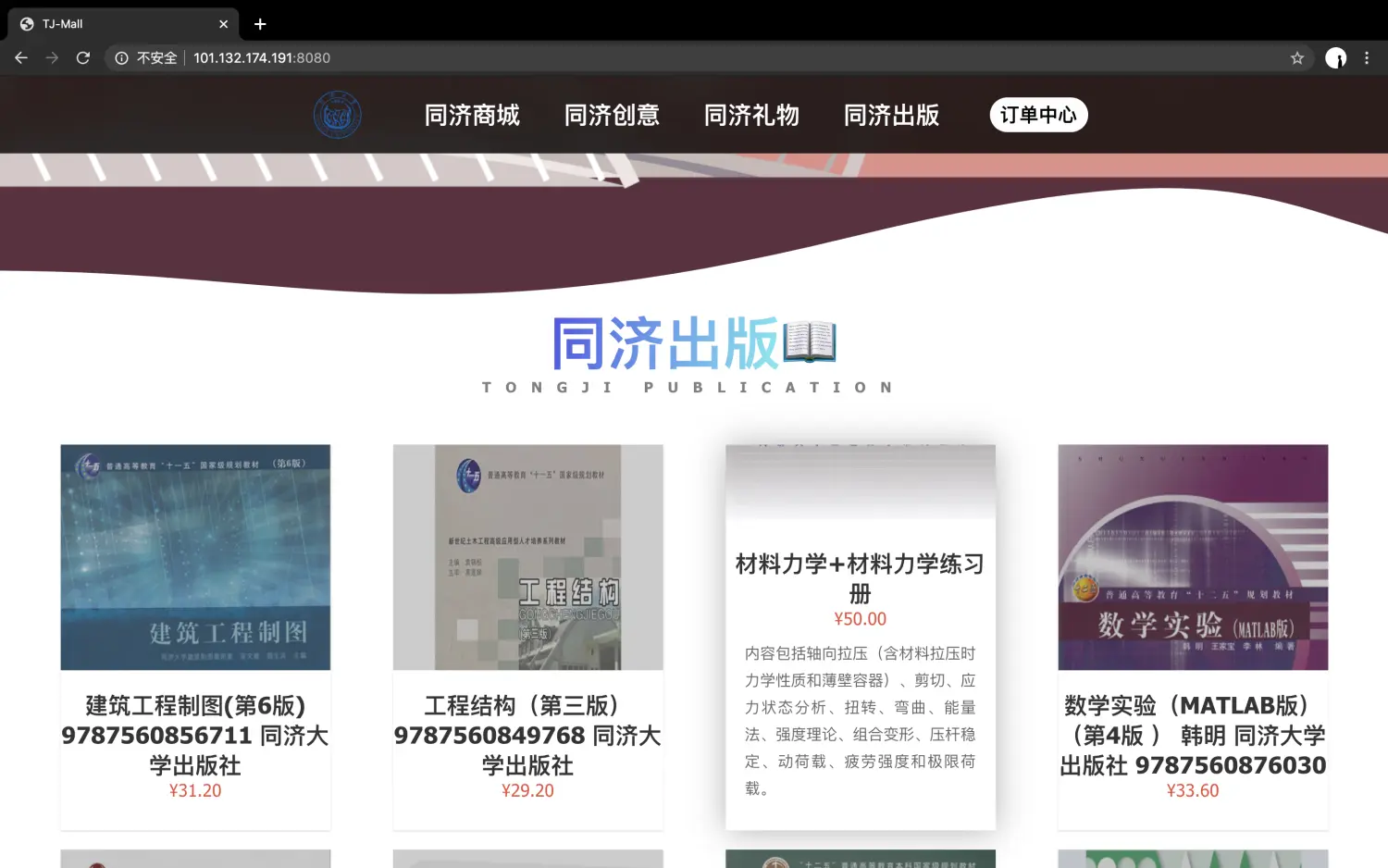
Task: Bookmark this page with the star icon
Action: click(1297, 57)
